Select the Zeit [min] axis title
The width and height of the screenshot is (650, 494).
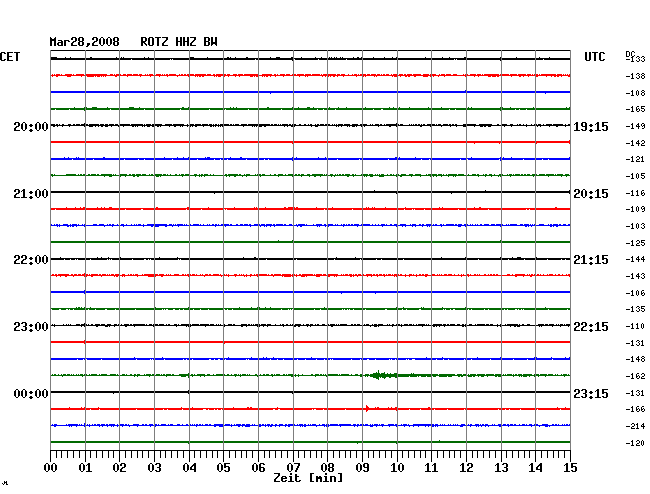(x=308, y=478)
